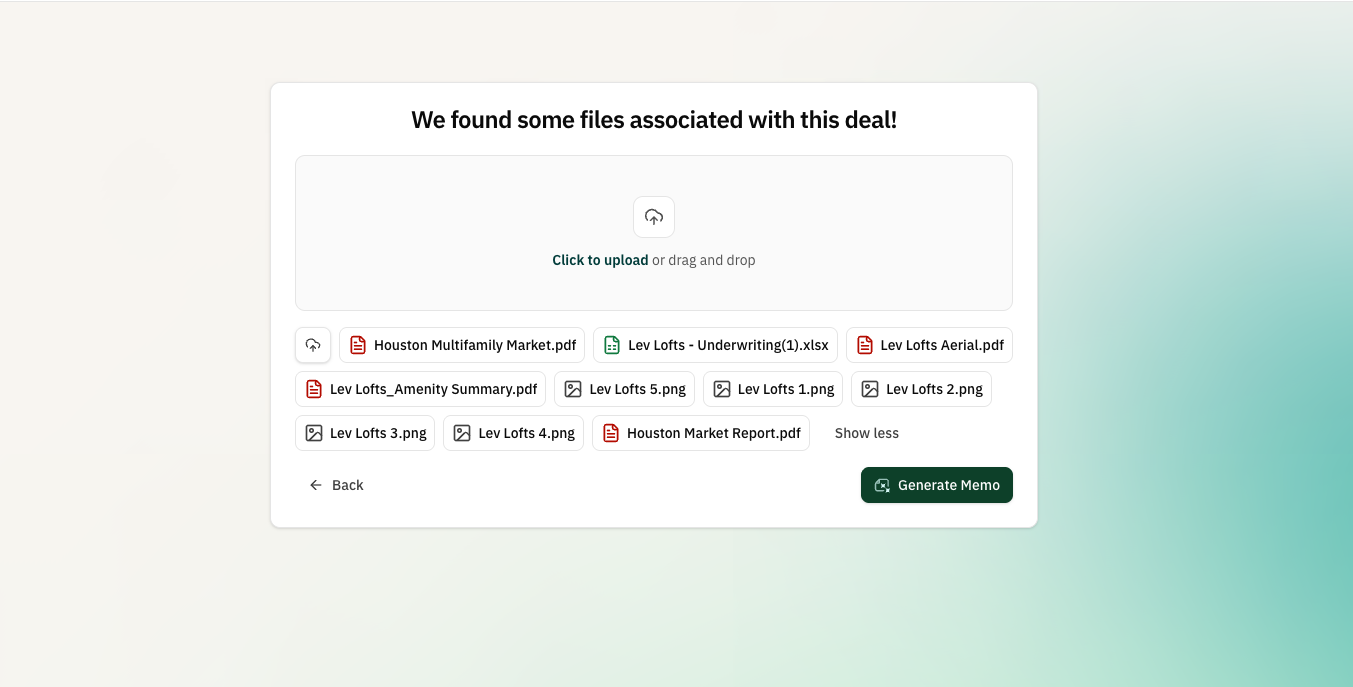
Task: Click the spreadsheet icon on Lev Lofts Underwriting file
Action: [x=612, y=345]
